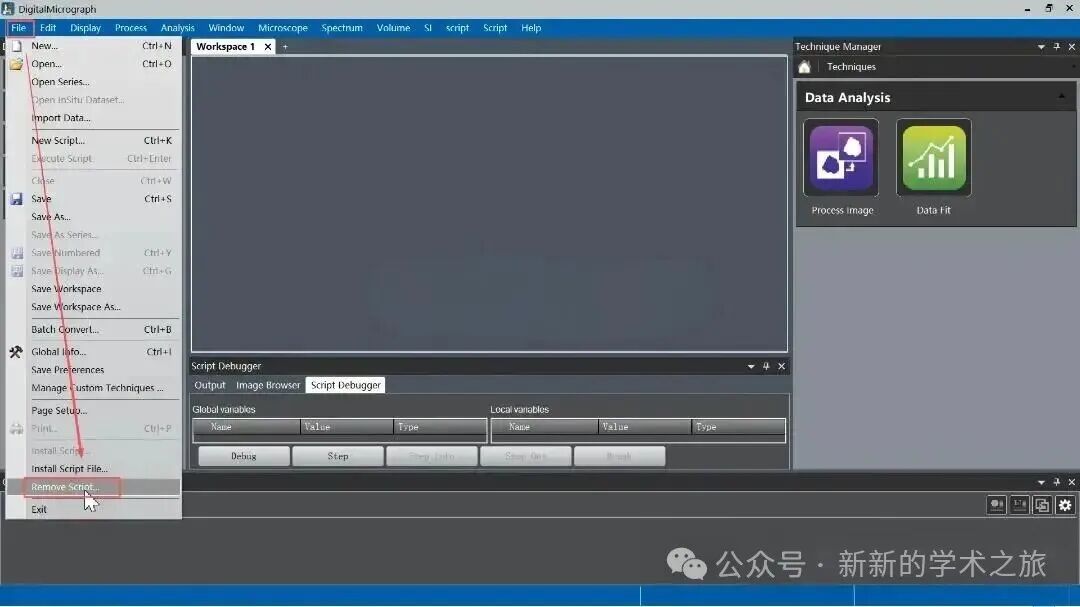Screen dimensions: 1080x607
Task: Choose Global Info... in File menu
Action: pyautogui.click(x=94, y=352)
